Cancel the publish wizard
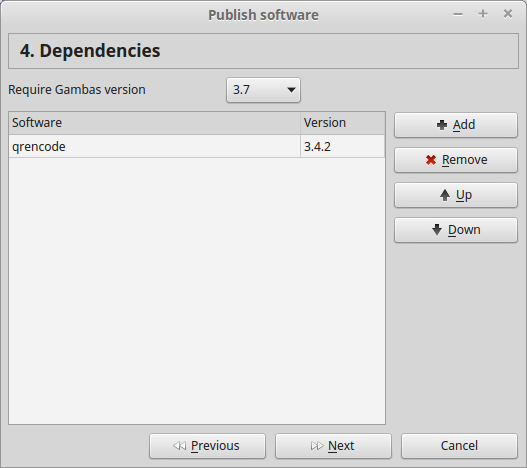This screenshot has width=527, height=468. click(459, 446)
